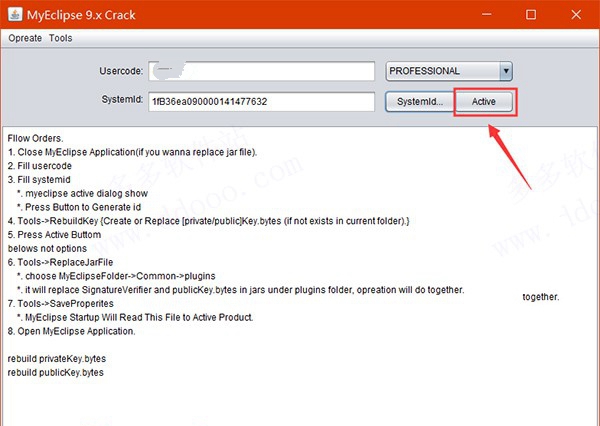Click the SystemId input field
This screenshot has height=426, width=600.
261,102
